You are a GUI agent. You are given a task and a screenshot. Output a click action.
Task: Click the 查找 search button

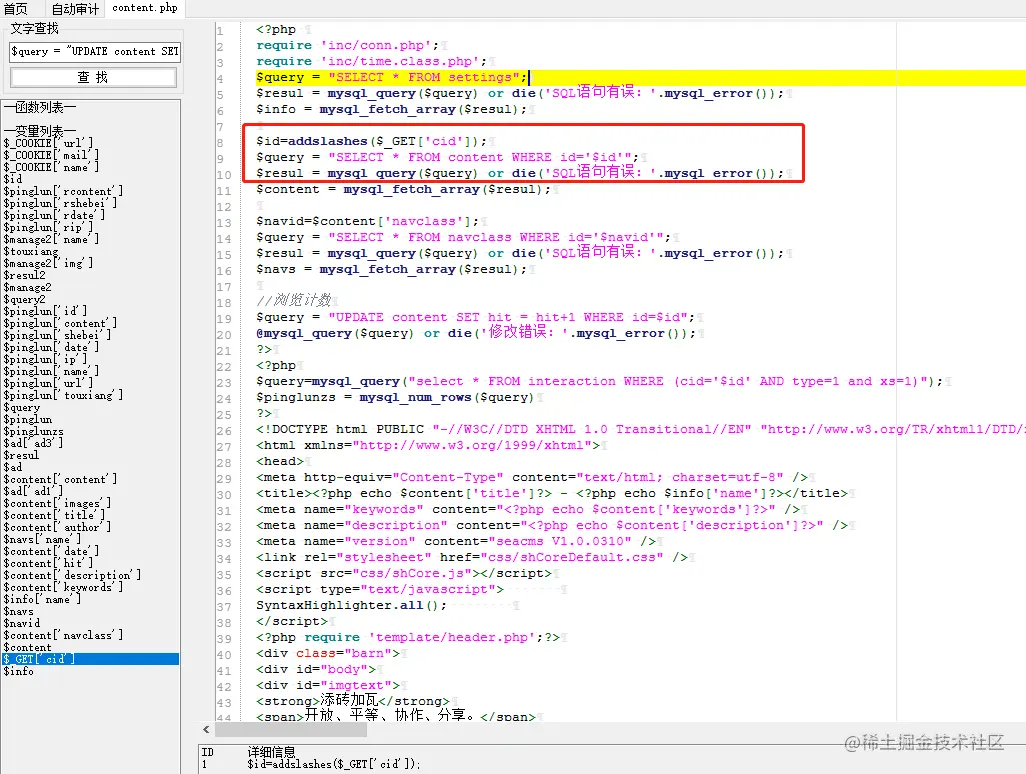pos(93,77)
